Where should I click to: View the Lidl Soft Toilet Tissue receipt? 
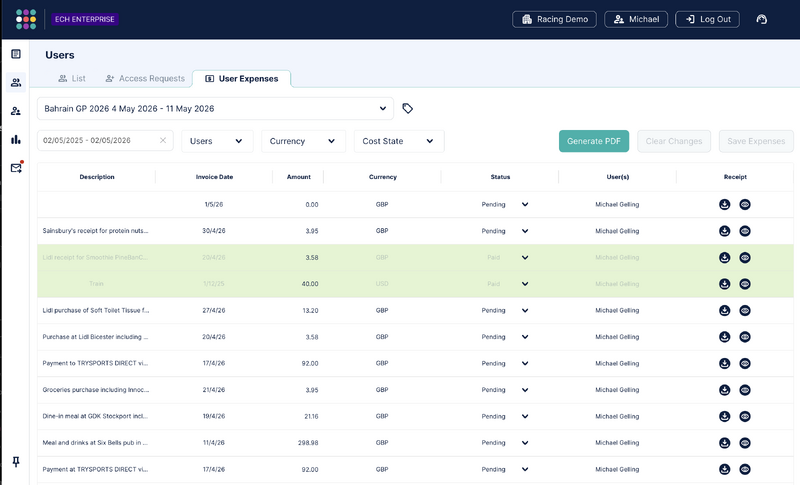745,311
